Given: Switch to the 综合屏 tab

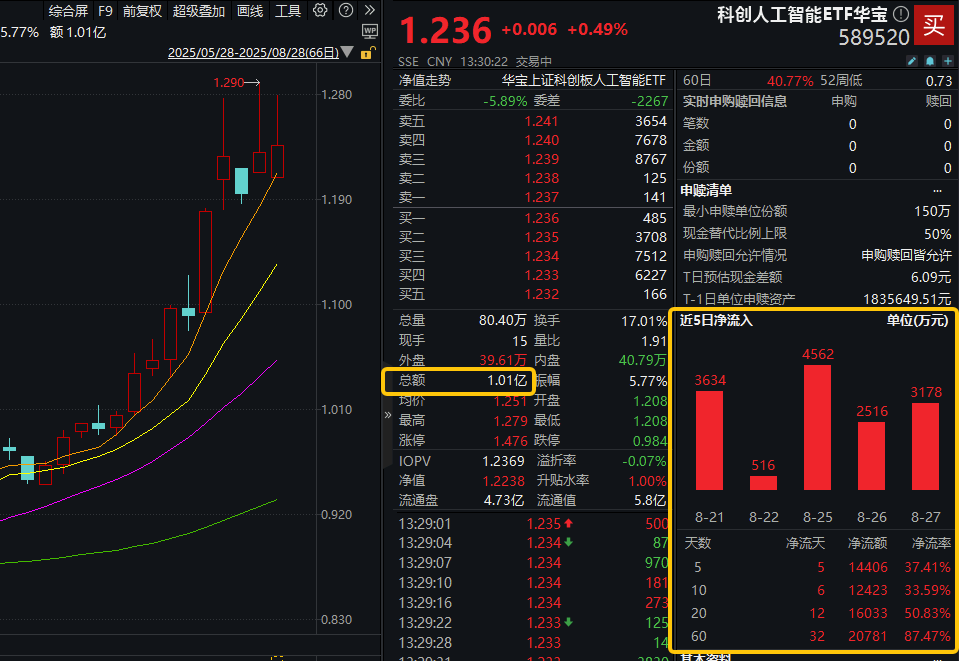Looking at the screenshot, I should pos(67,11).
